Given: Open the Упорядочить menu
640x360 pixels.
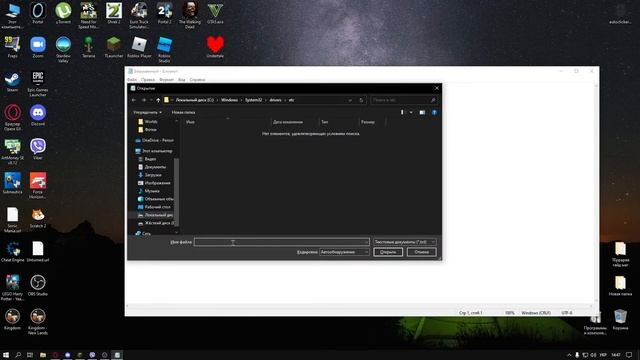Looking at the screenshot, I should (147, 112).
